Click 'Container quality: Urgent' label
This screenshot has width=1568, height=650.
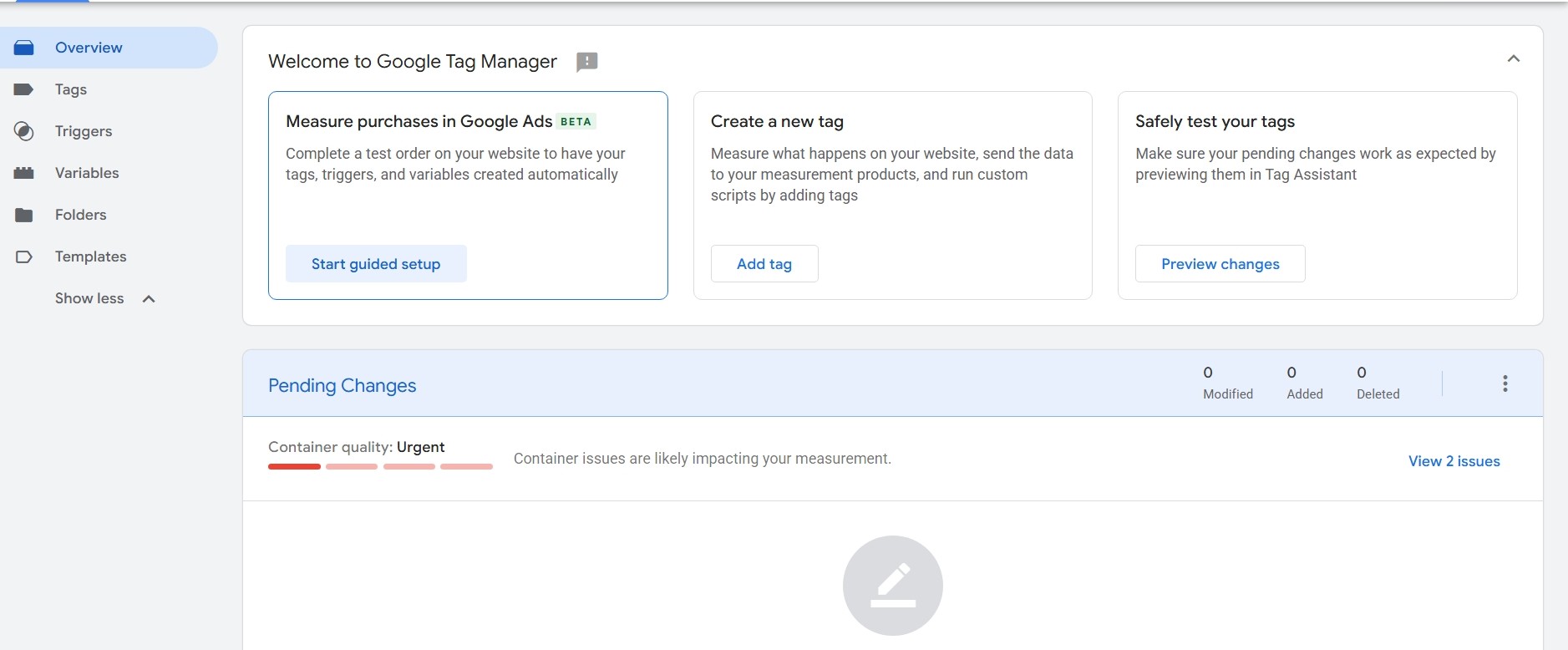pyautogui.click(x=357, y=447)
